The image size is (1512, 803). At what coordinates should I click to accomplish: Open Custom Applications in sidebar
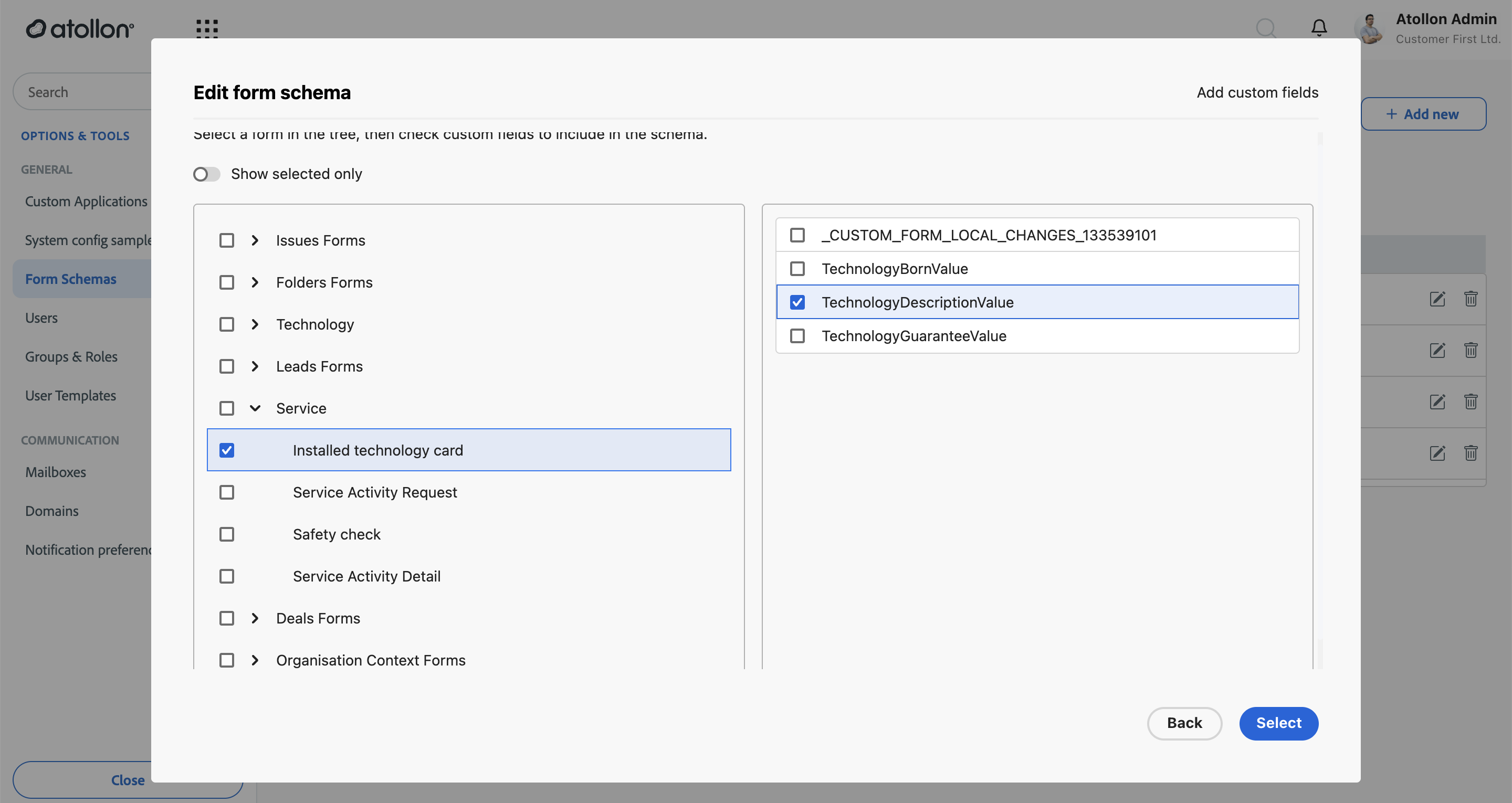pos(86,202)
